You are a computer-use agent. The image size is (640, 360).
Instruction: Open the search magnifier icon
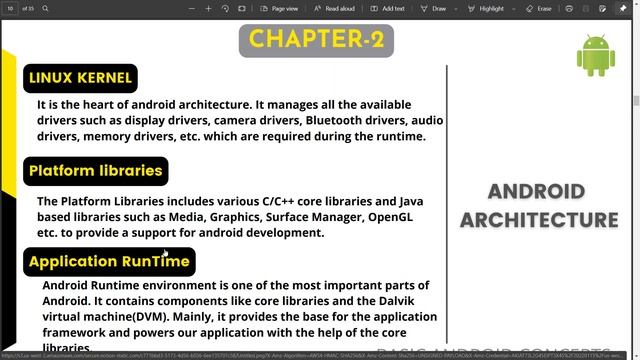tap(45, 8)
